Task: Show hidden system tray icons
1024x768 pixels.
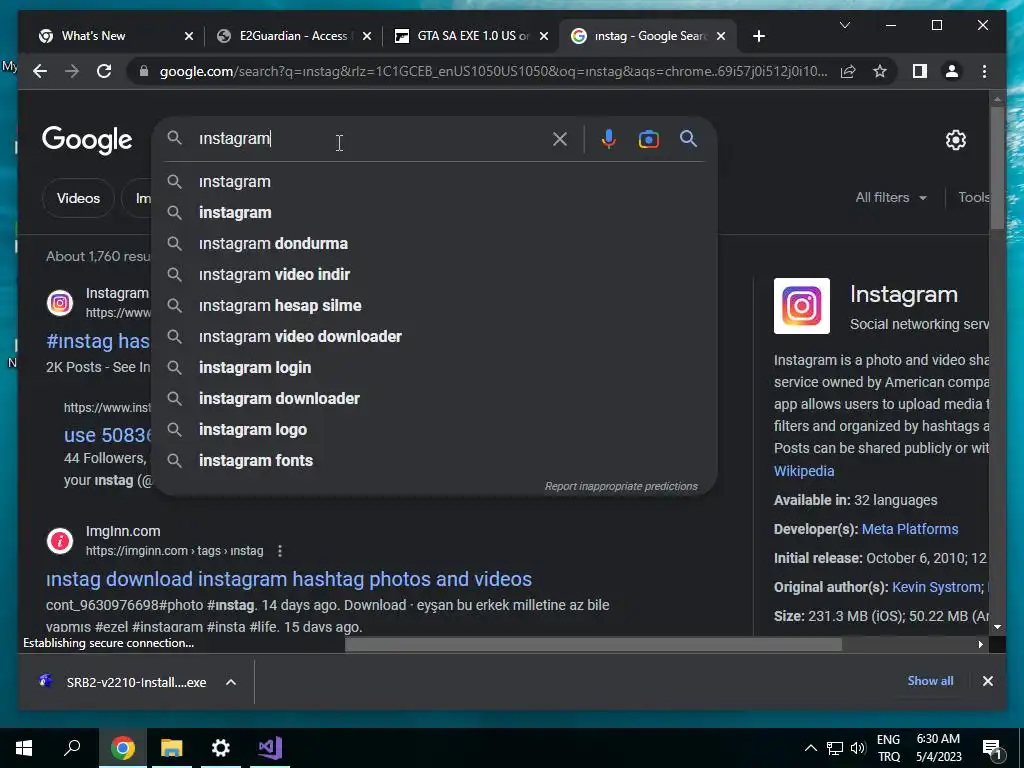Action: pyautogui.click(x=810, y=748)
